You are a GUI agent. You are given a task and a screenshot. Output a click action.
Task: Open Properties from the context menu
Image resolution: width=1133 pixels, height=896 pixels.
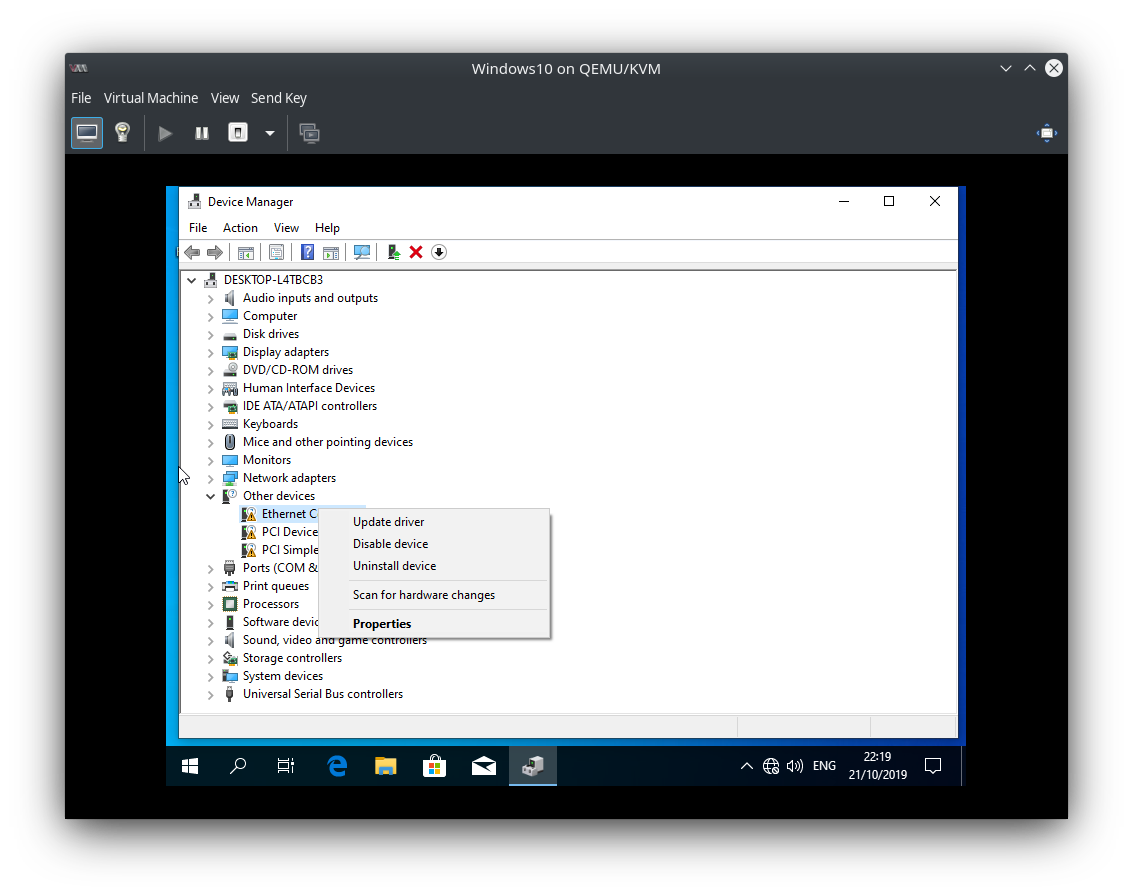pyautogui.click(x=434, y=624)
